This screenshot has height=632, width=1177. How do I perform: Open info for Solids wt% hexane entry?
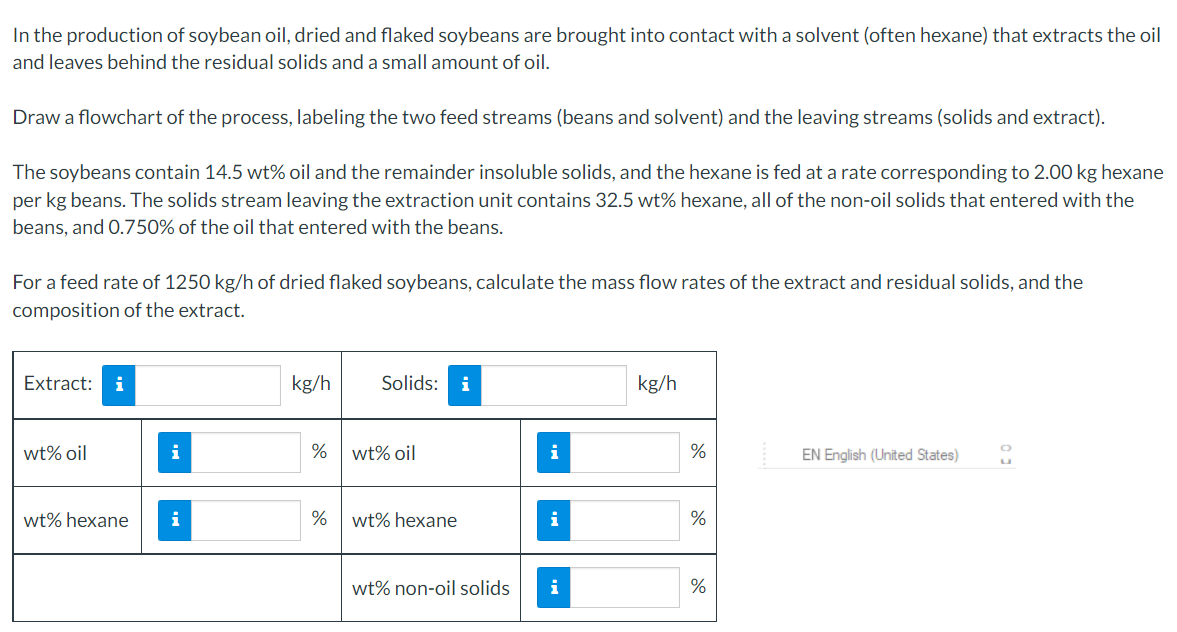click(x=553, y=520)
